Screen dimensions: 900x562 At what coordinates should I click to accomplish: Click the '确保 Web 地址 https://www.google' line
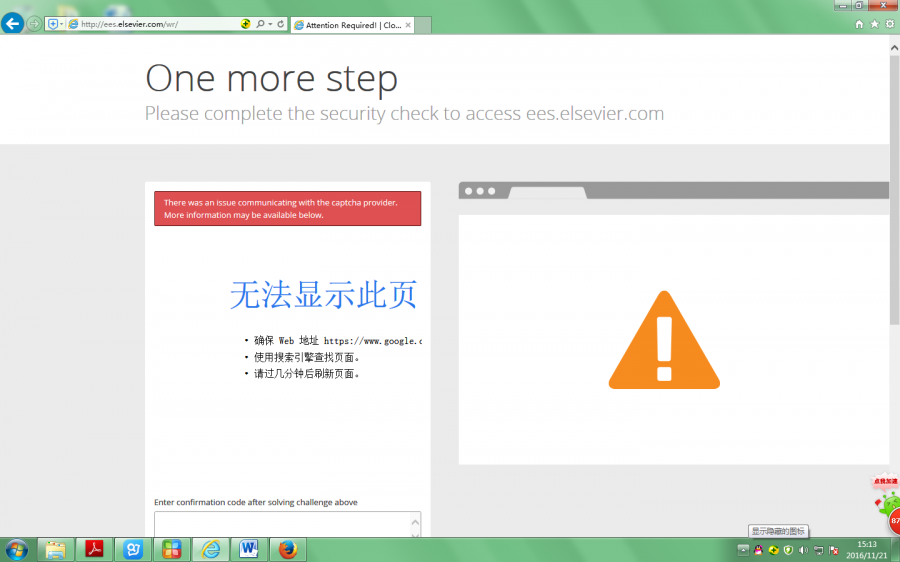click(338, 340)
